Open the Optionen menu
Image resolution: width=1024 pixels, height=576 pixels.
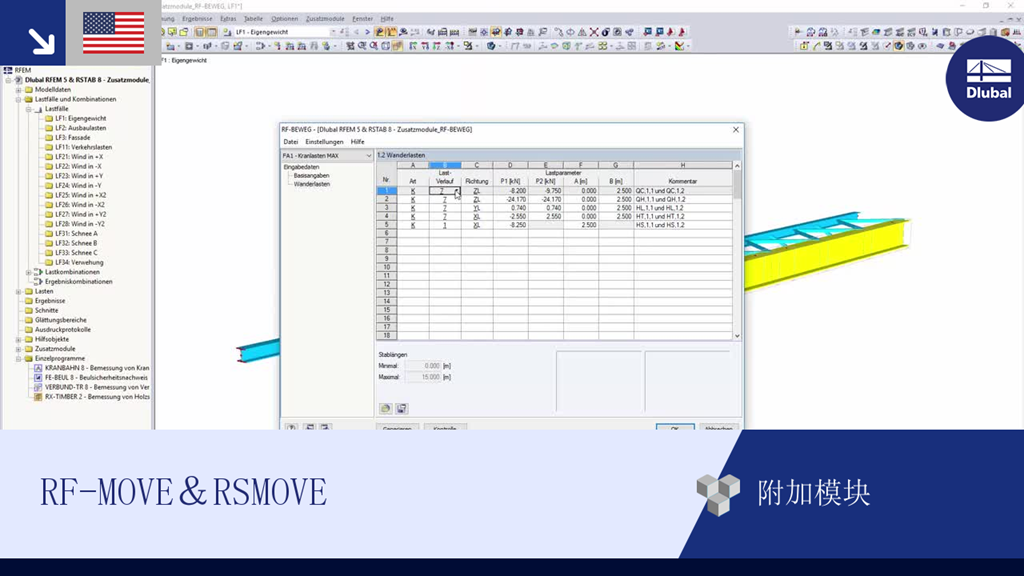pyautogui.click(x=285, y=19)
